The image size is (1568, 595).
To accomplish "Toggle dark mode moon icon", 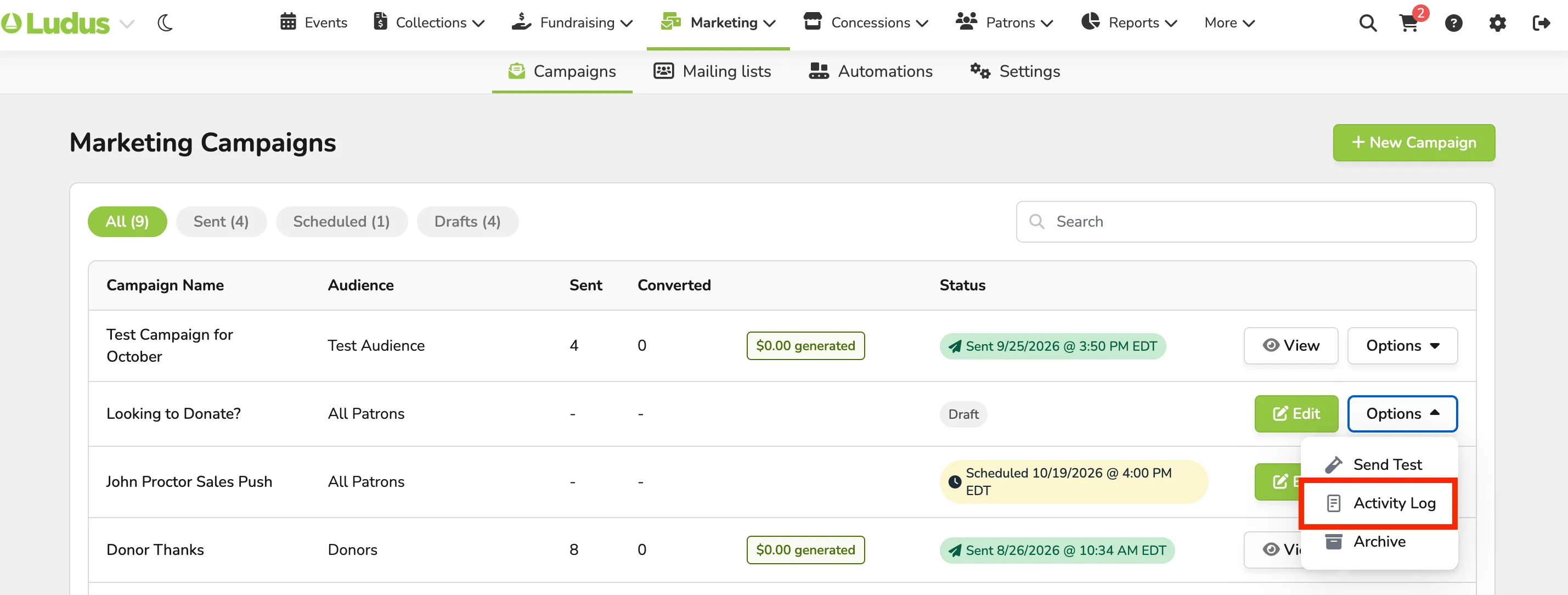I will click(x=165, y=23).
